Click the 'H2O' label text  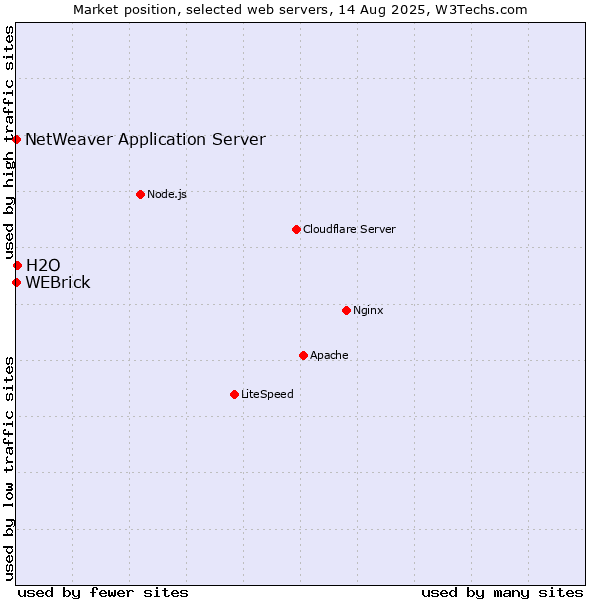point(43,265)
